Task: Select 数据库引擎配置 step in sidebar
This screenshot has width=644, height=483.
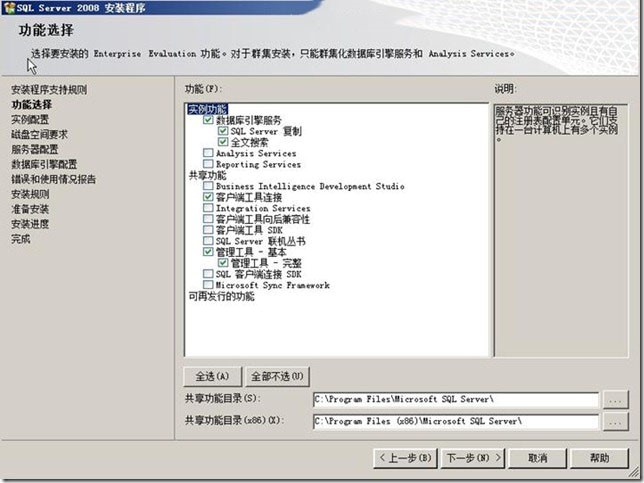Action: [44, 164]
